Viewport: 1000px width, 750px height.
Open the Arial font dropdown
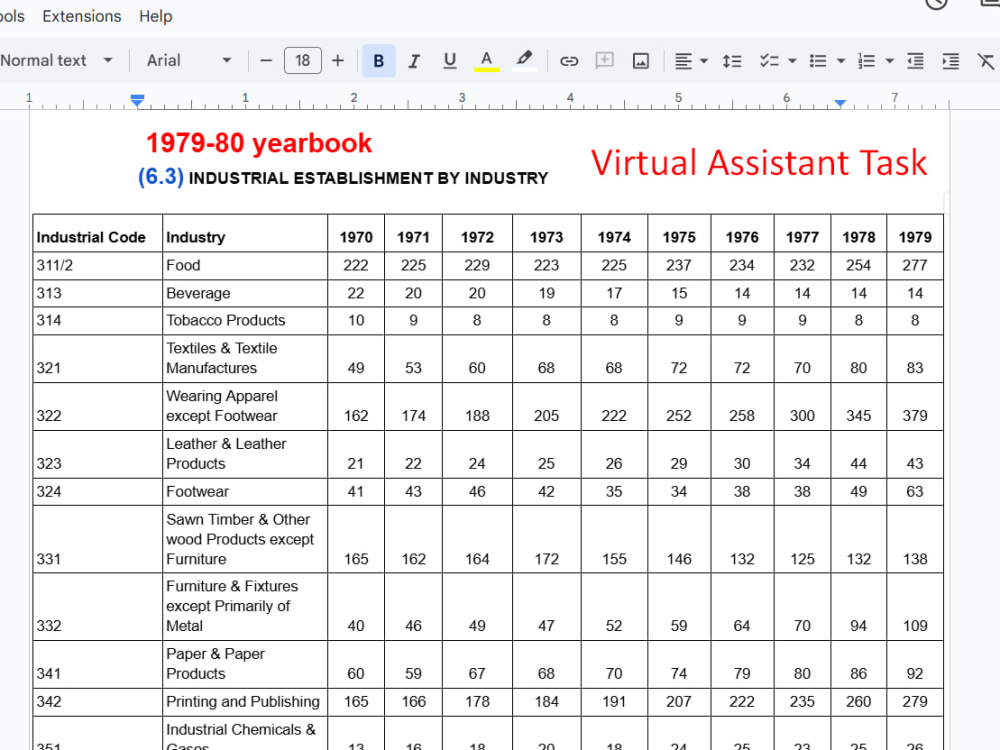[x=188, y=61]
